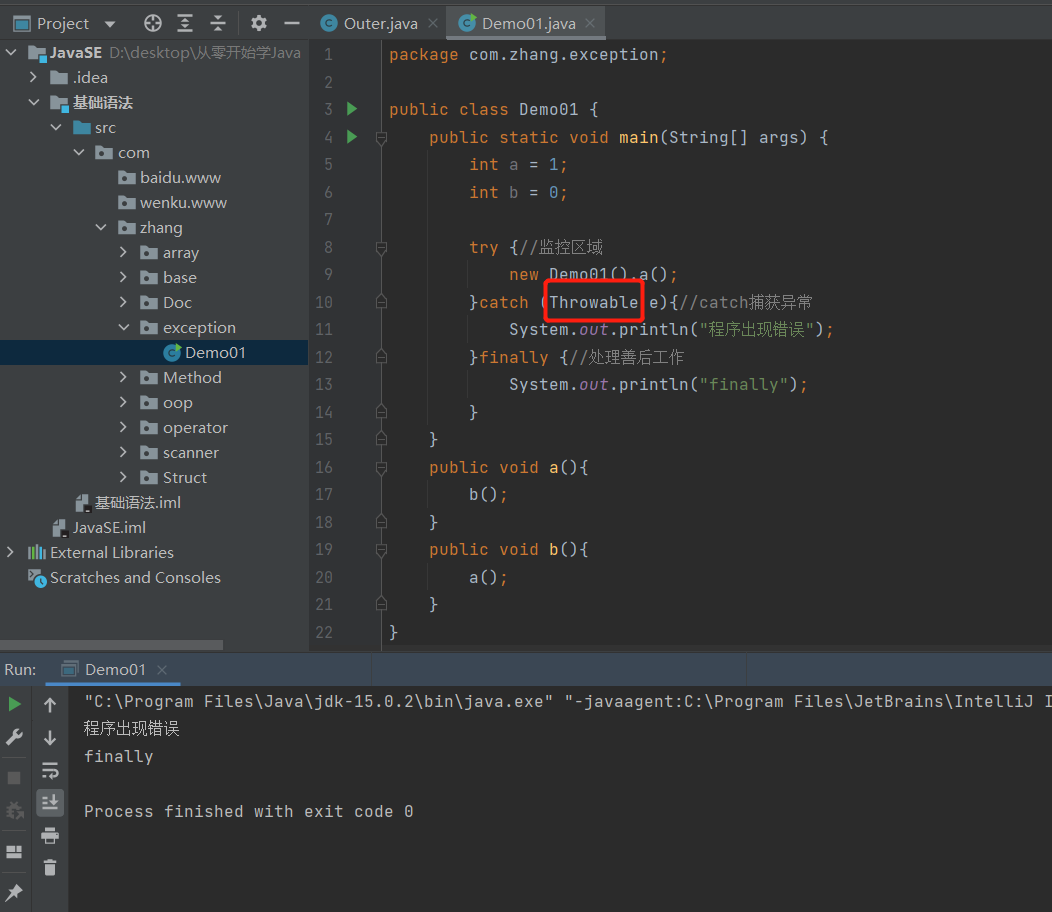Viewport: 1052px width, 912px height.
Task: Expand the Struct package
Action: coord(123,477)
